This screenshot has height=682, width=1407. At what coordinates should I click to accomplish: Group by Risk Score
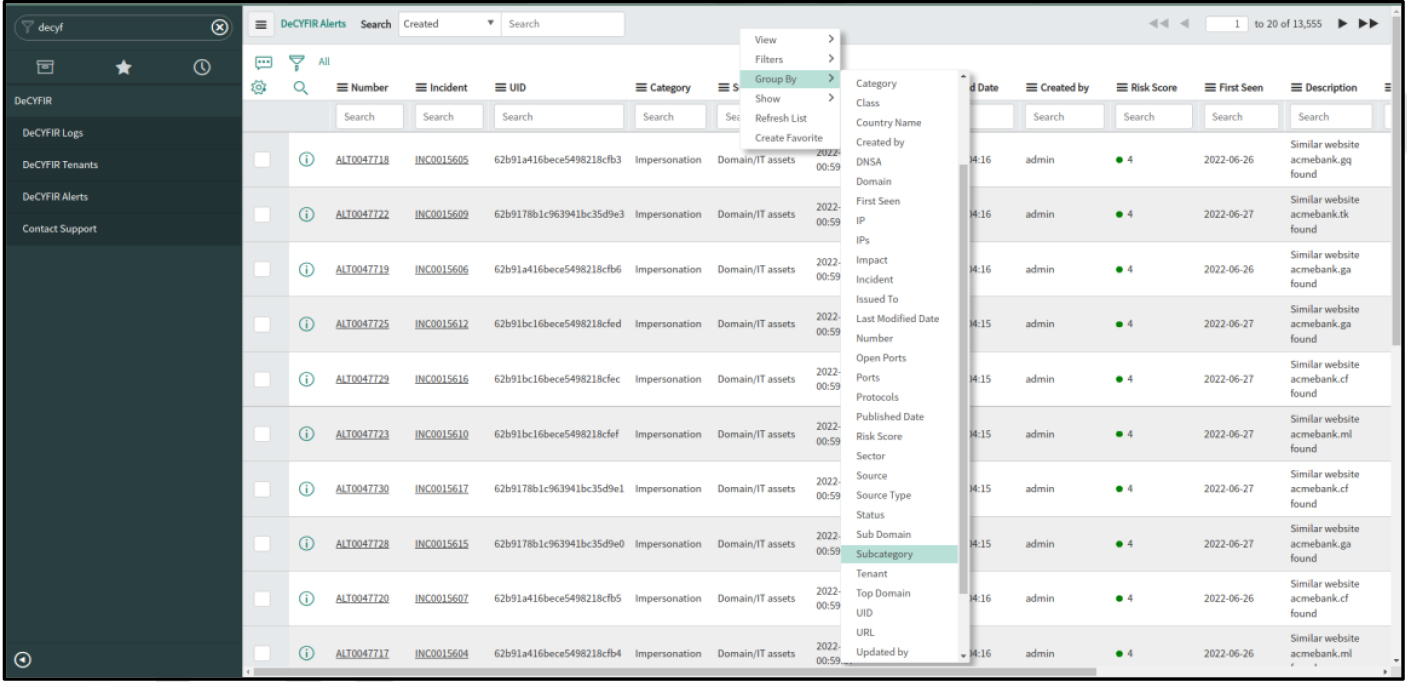tap(900, 436)
